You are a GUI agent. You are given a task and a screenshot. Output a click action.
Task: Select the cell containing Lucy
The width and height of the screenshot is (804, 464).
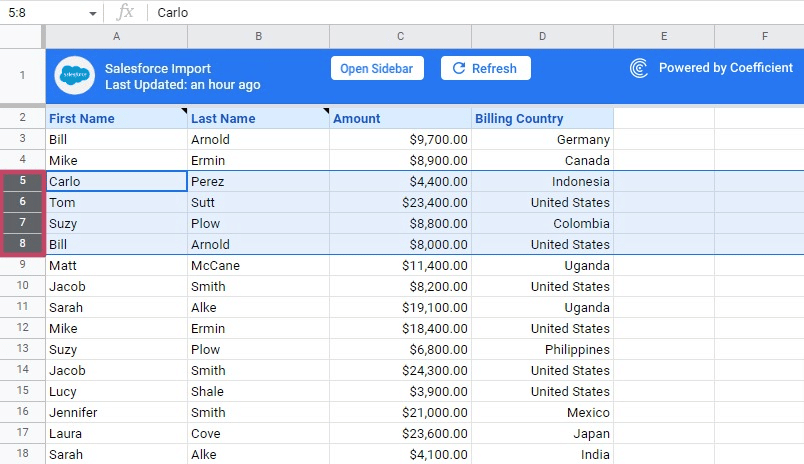point(116,392)
